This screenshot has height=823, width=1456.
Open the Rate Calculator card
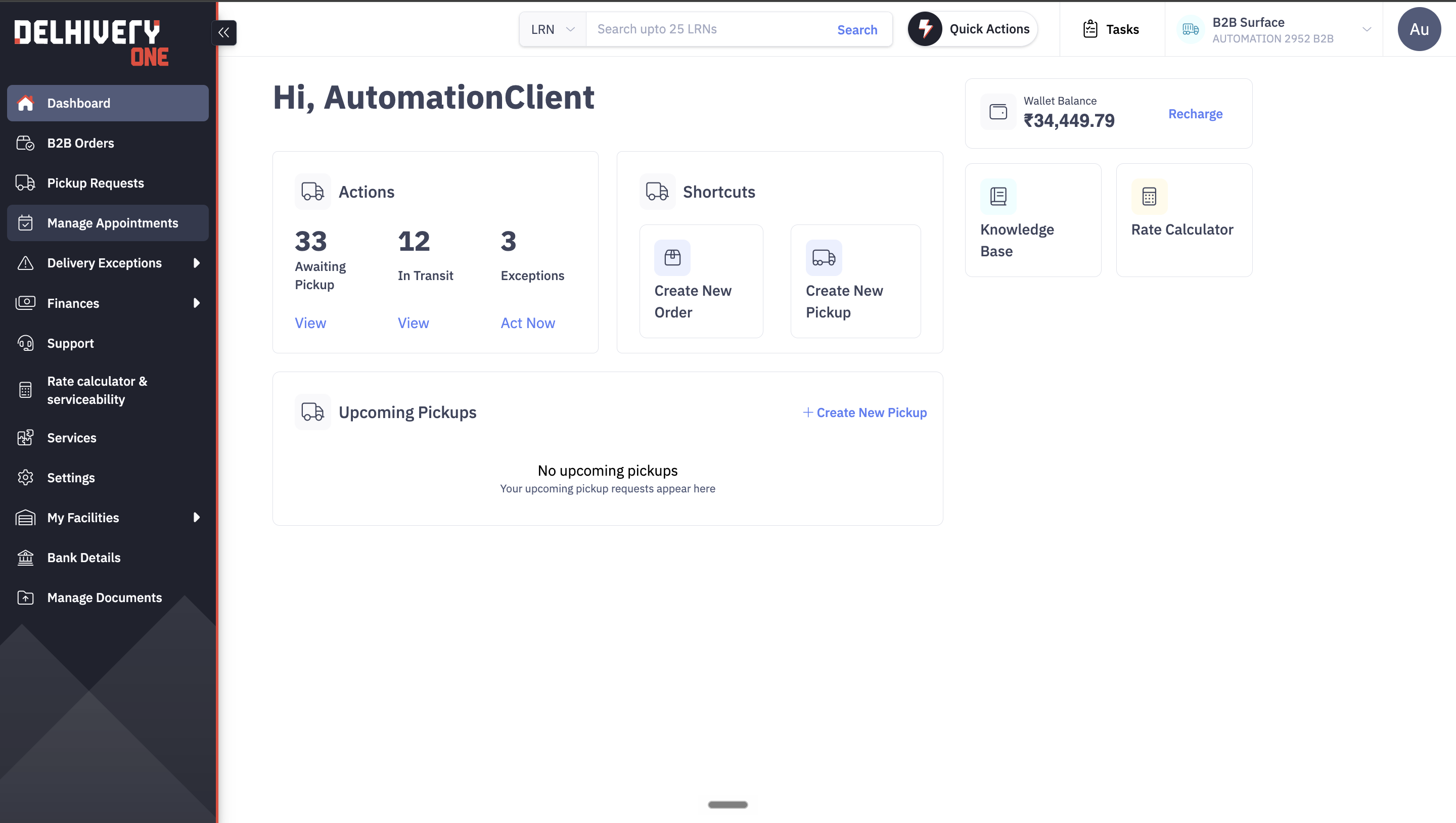click(x=1184, y=220)
